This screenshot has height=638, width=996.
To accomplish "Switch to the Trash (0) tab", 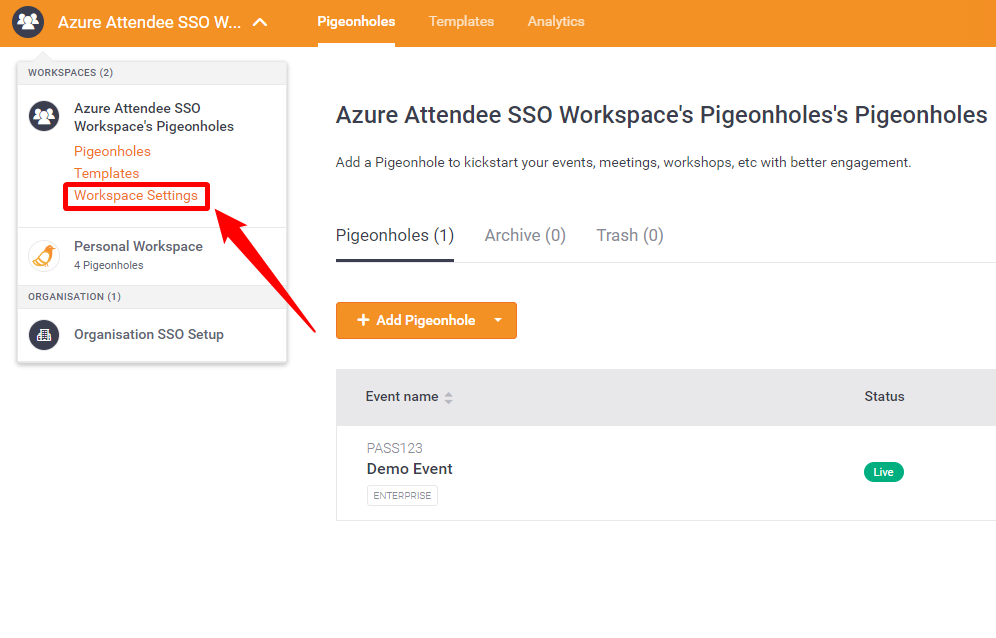I will click(x=629, y=236).
